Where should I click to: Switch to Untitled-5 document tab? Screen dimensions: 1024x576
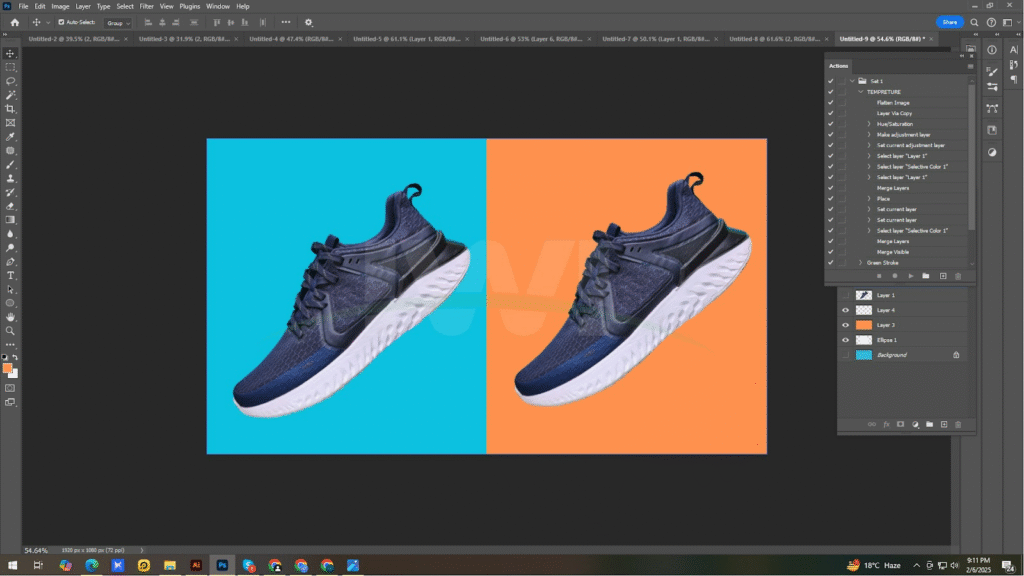407,39
